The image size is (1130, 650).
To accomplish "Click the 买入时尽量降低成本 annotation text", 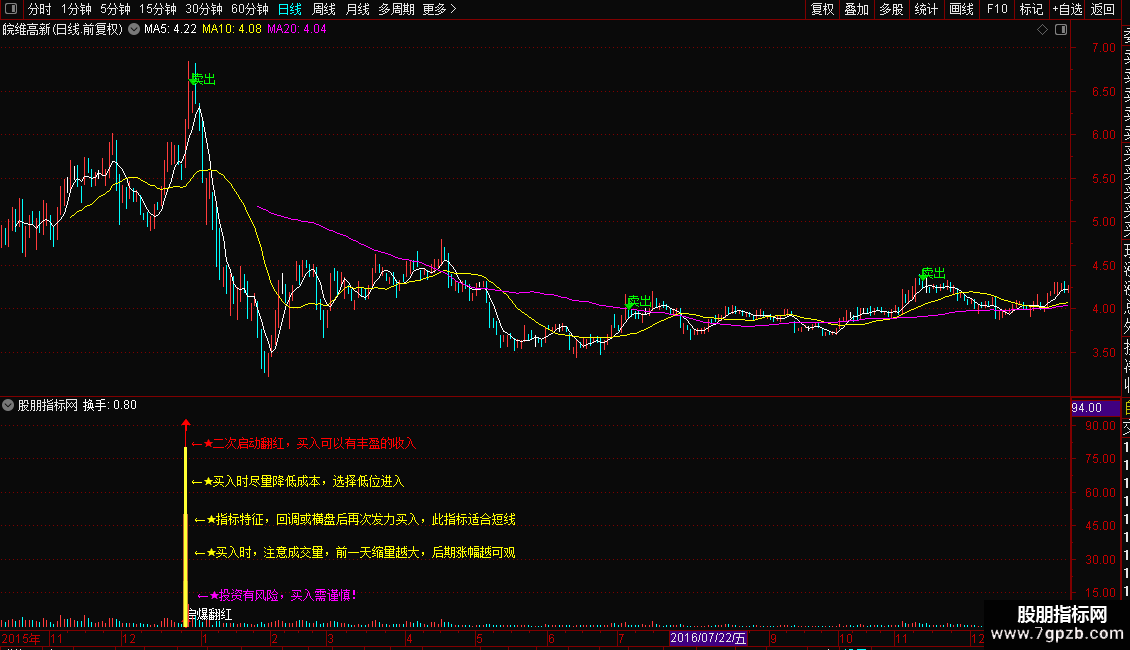I will (298, 481).
